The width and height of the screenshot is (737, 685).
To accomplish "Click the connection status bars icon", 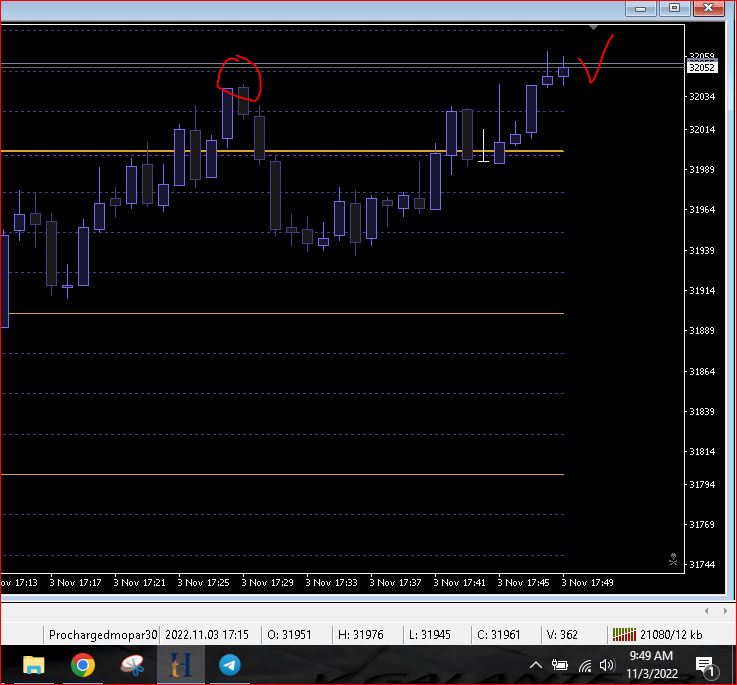I will click(x=624, y=635).
